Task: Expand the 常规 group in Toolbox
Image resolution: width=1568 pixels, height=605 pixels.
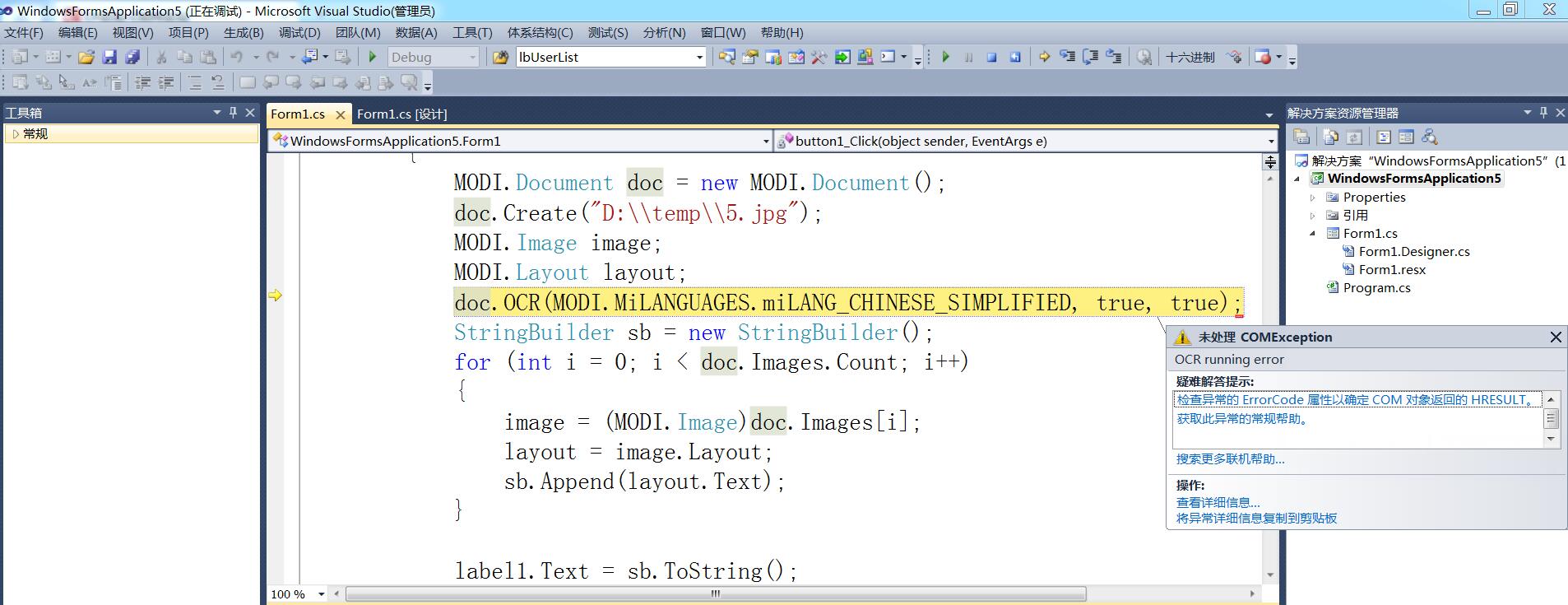Action: (16, 133)
